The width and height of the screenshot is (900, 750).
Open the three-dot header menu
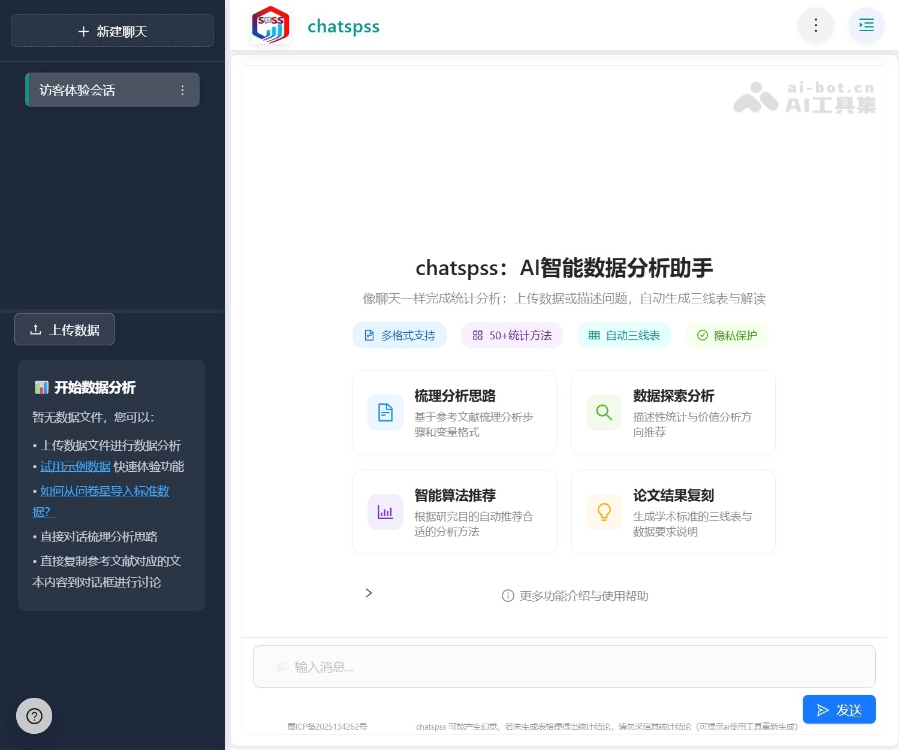pyautogui.click(x=816, y=25)
